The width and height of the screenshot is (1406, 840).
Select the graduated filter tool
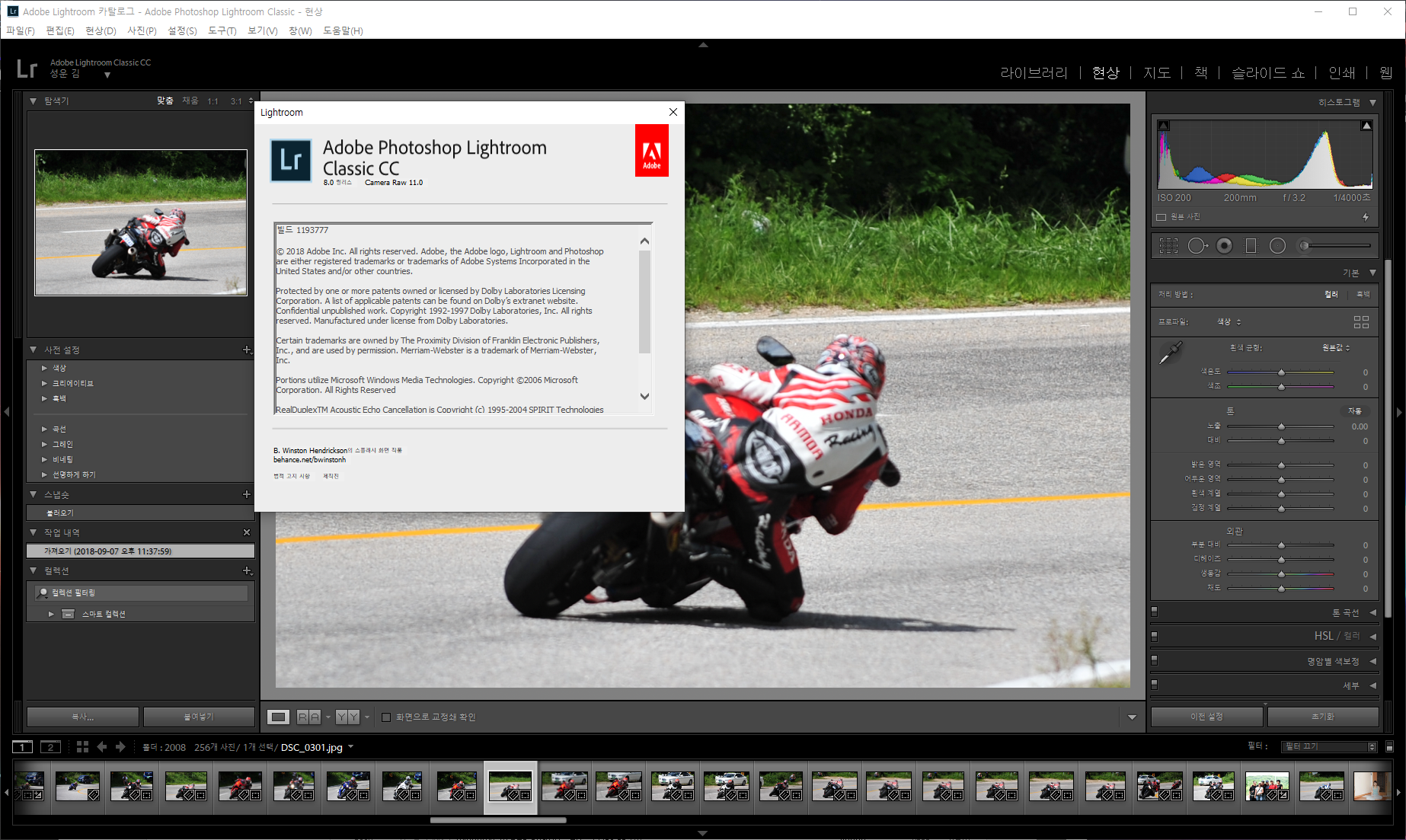click(x=1251, y=245)
